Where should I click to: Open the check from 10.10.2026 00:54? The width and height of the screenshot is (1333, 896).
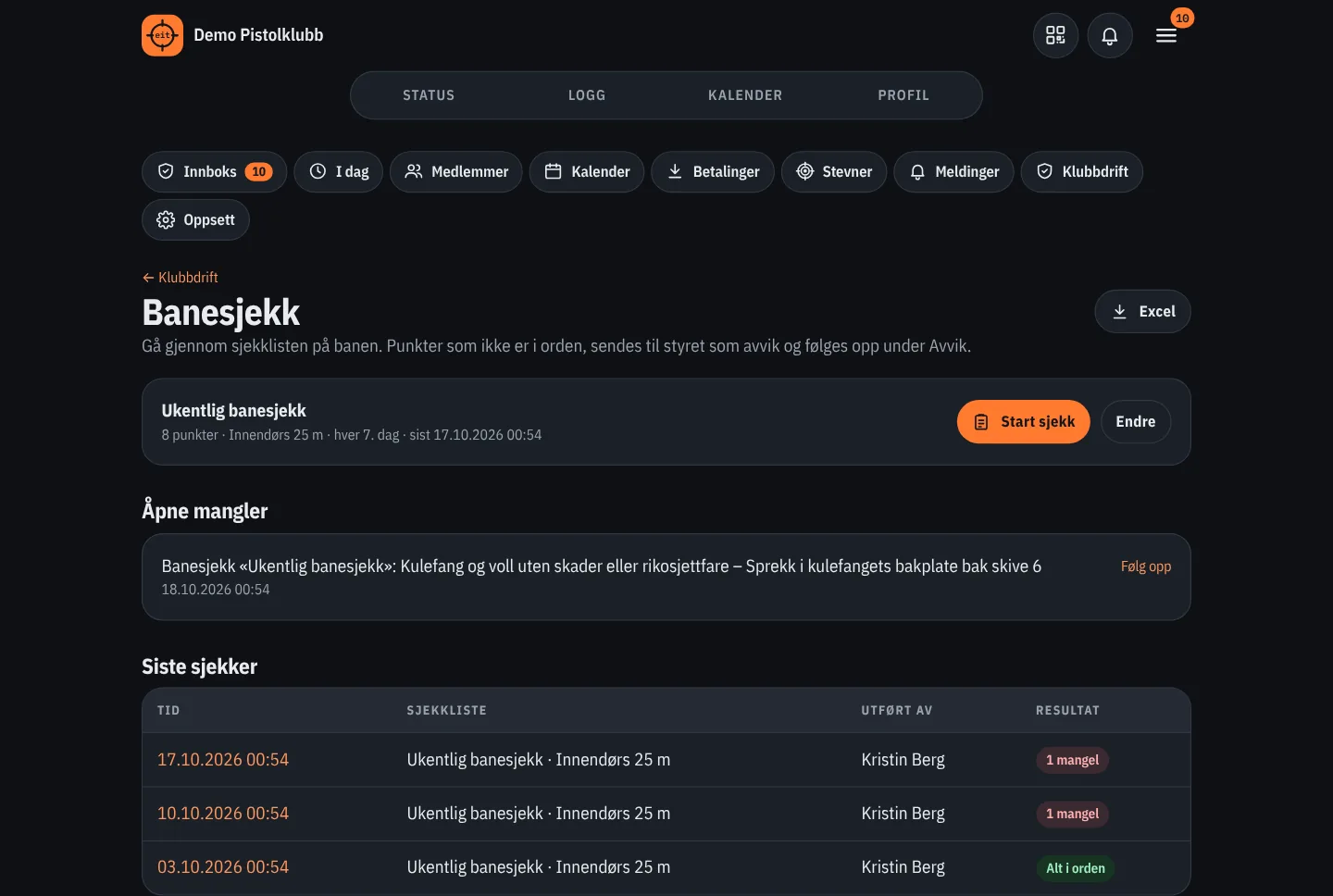(223, 814)
